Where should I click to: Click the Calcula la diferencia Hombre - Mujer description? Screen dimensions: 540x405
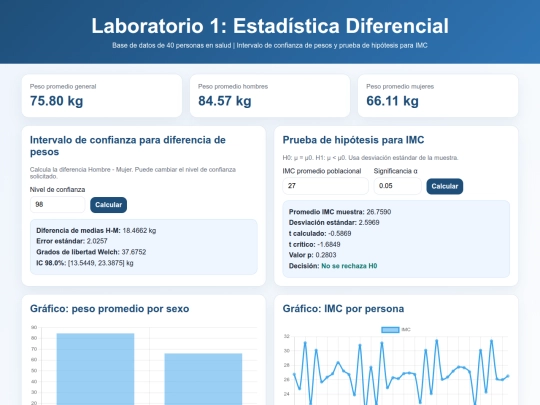coord(133,173)
